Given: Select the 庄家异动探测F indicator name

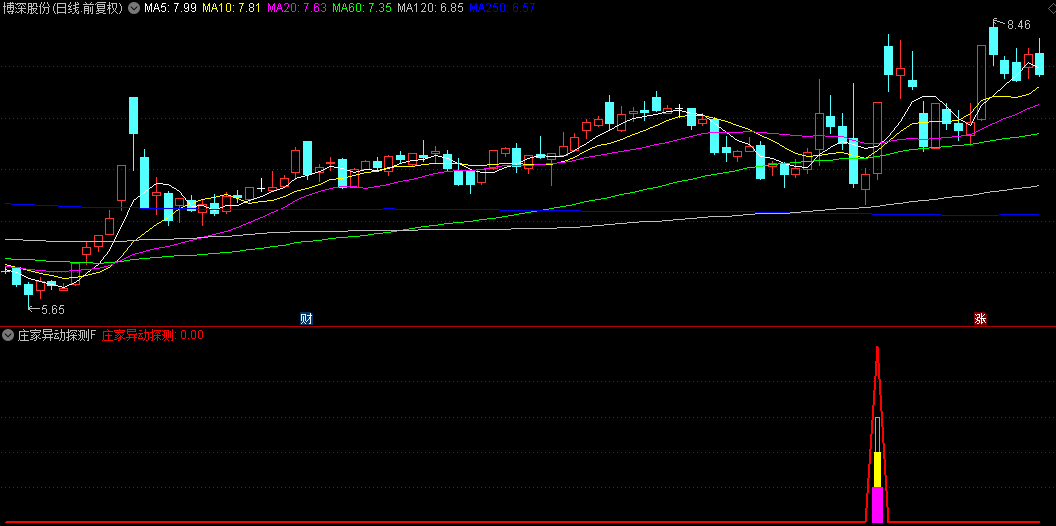Looking at the screenshot, I should [x=57, y=335].
